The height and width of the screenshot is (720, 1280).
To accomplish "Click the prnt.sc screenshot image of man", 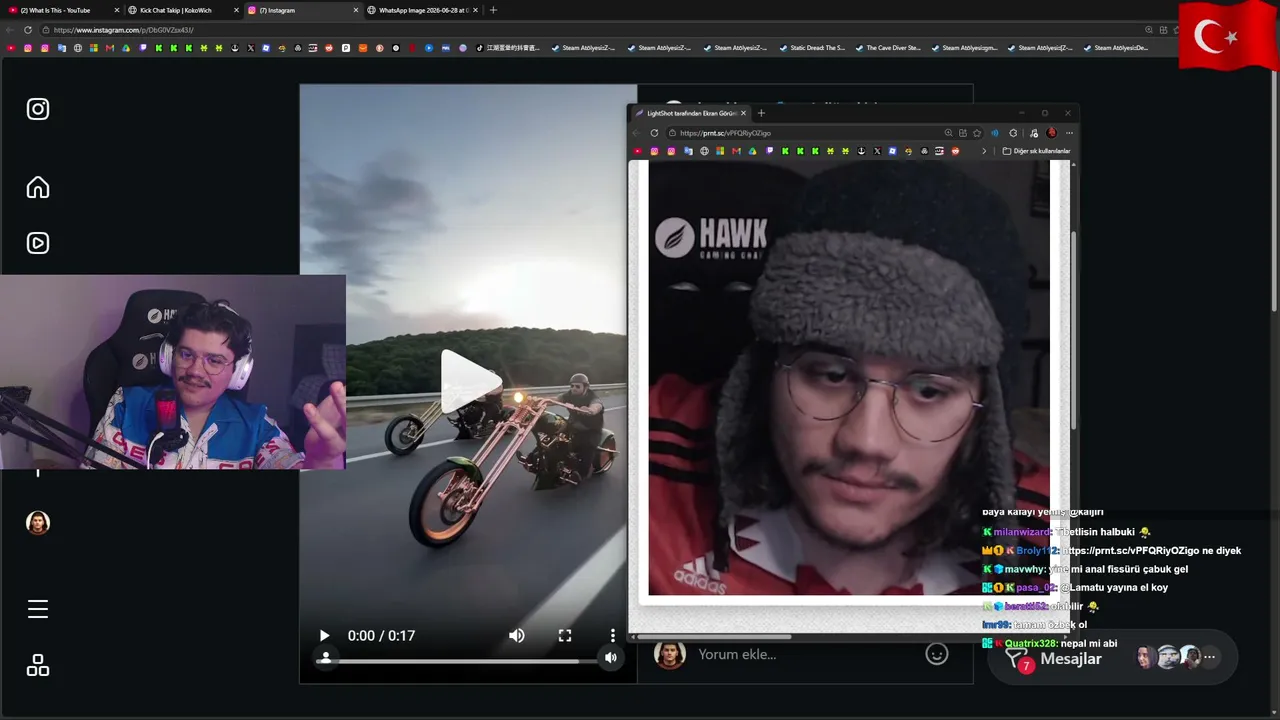I will pos(849,378).
